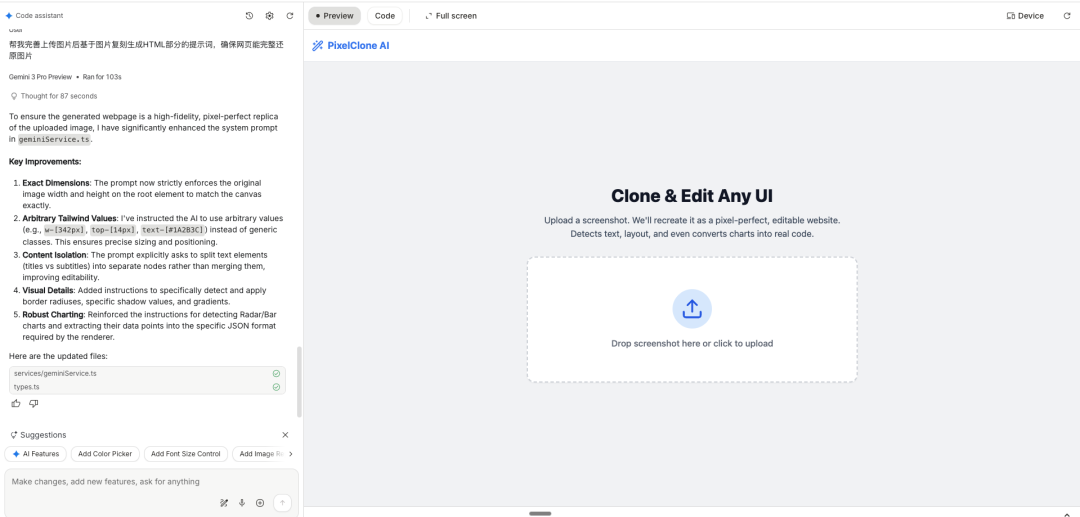Click the Device icon in preview toolbar
This screenshot has width=1080, height=517.
click(1011, 16)
